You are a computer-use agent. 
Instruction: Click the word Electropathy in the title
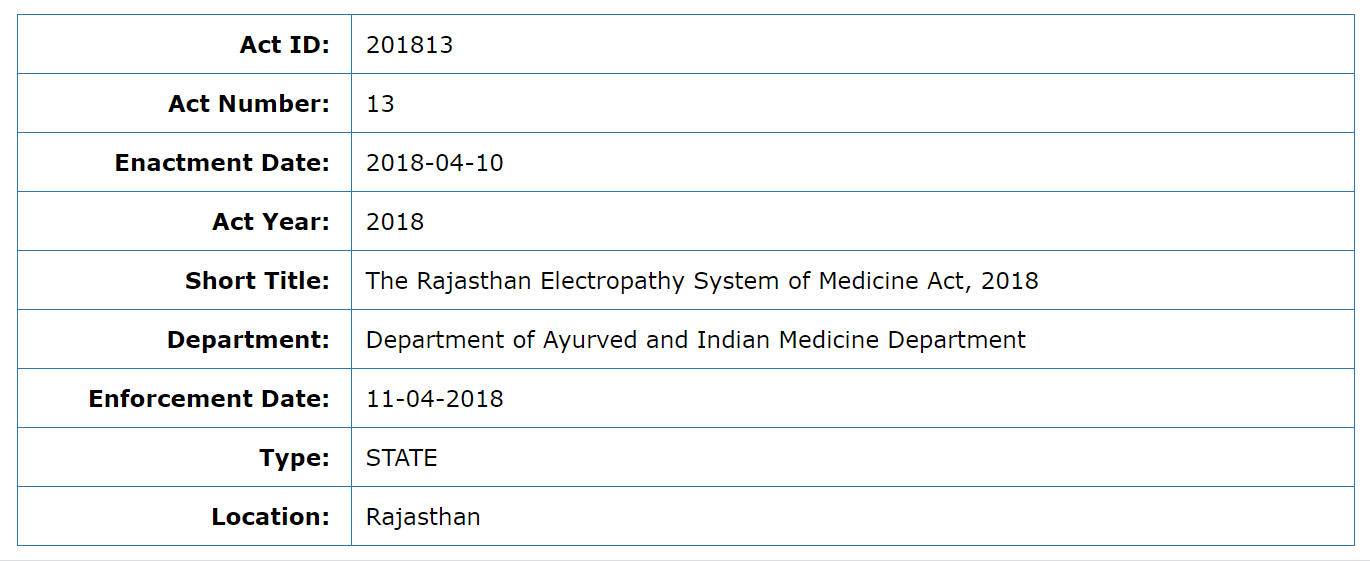[x=606, y=281]
